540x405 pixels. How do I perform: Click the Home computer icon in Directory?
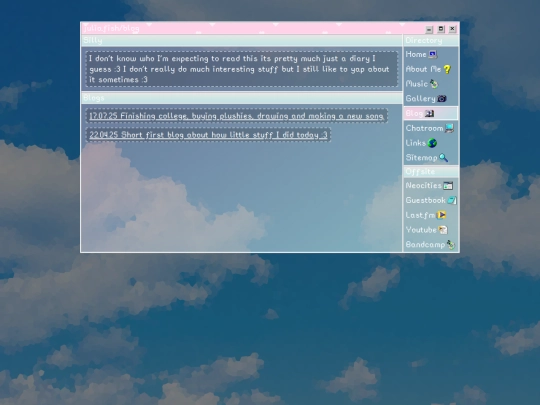pos(433,54)
